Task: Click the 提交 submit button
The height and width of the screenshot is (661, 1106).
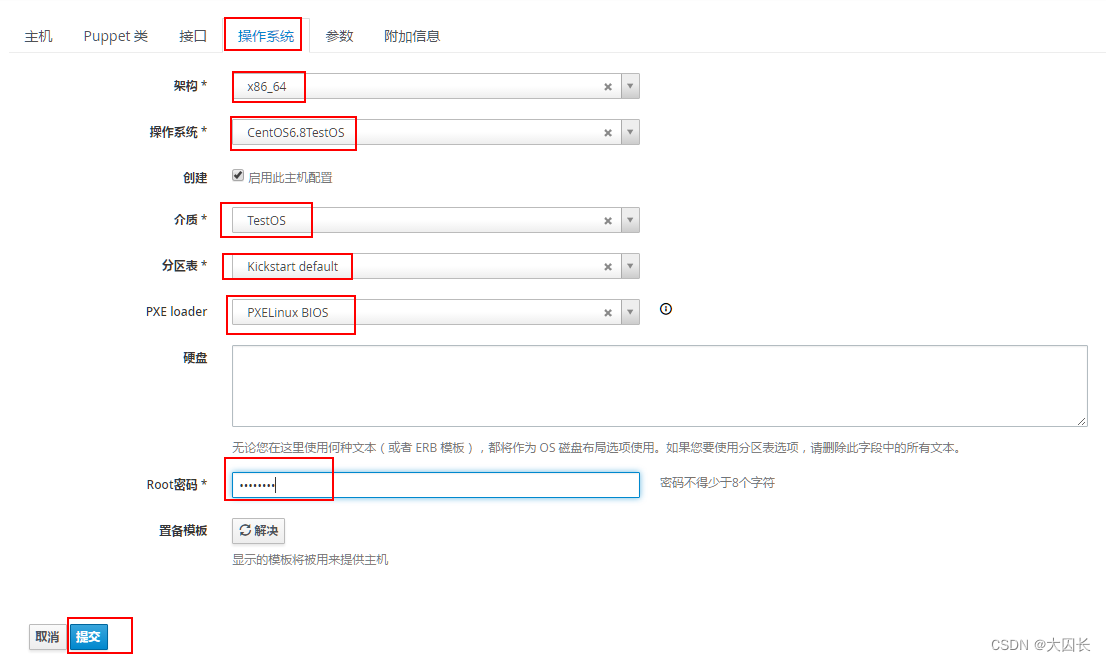Action: click(x=88, y=637)
